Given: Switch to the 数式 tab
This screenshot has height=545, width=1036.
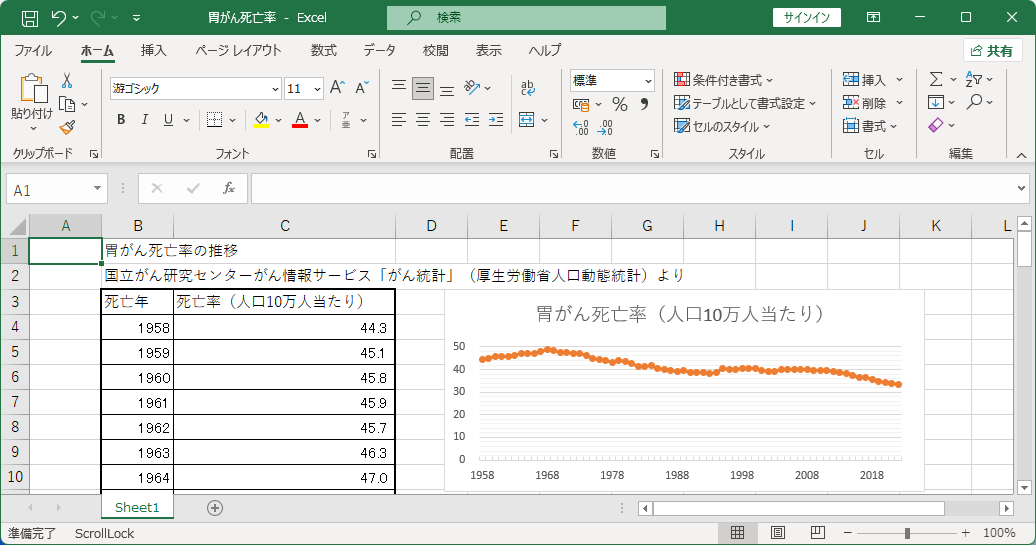Looking at the screenshot, I should click(x=324, y=51).
